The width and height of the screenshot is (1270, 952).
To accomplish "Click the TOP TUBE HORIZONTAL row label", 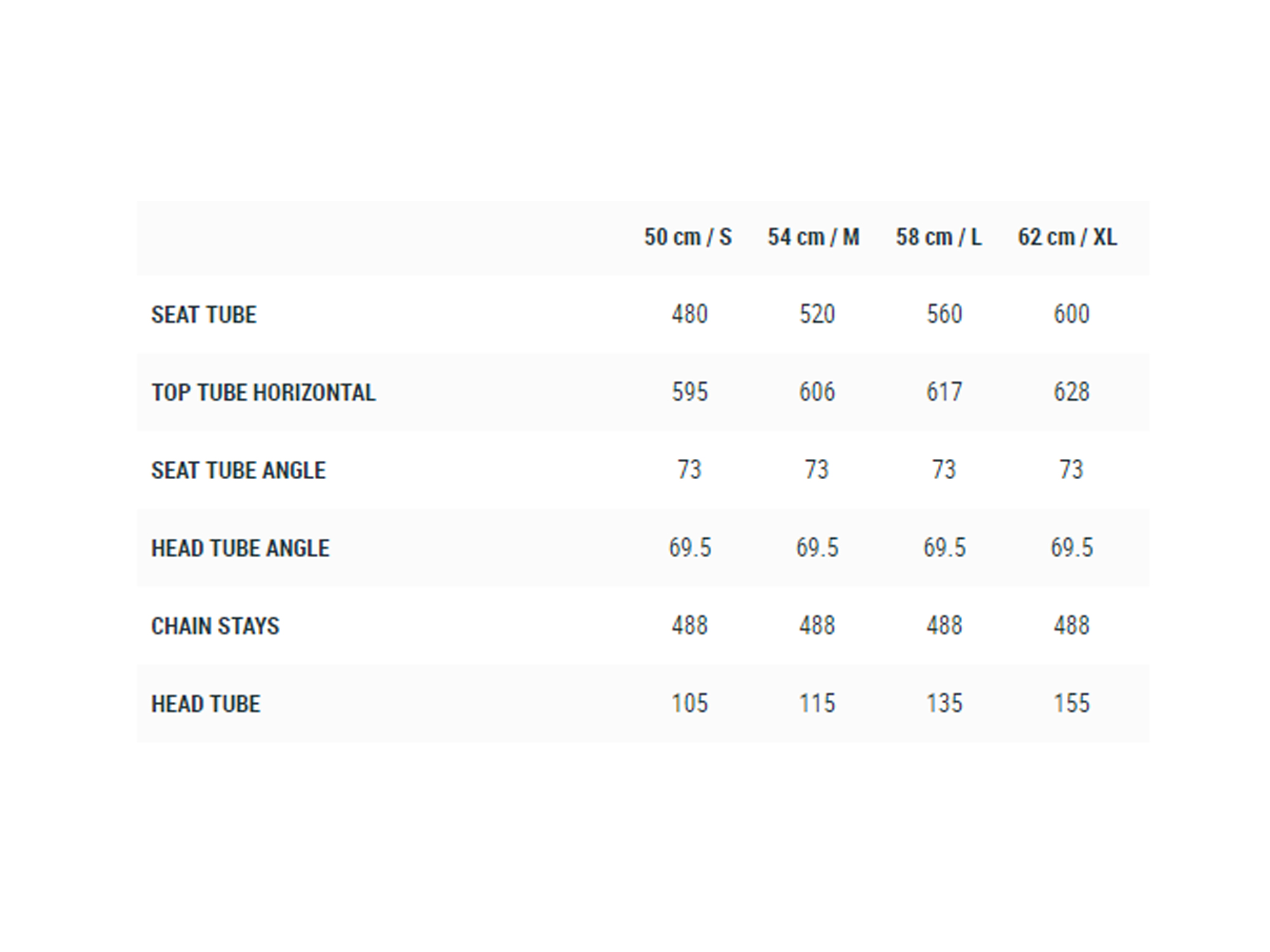I will click(x=264, y=393).
